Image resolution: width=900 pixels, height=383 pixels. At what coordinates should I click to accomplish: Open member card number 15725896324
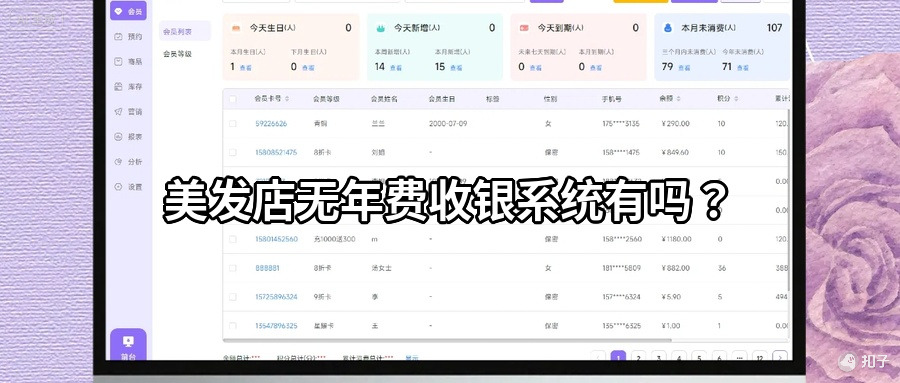click(276, 297)
